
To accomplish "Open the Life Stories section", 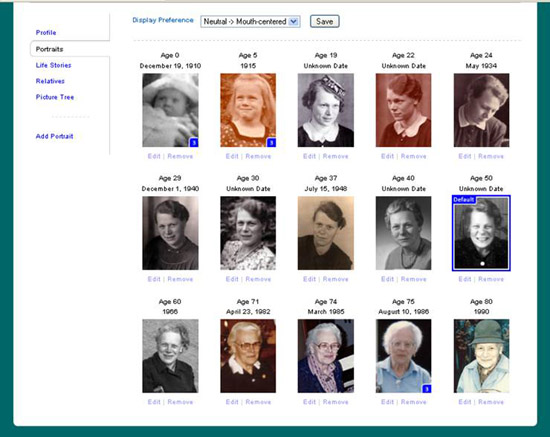I will point(53,65).
